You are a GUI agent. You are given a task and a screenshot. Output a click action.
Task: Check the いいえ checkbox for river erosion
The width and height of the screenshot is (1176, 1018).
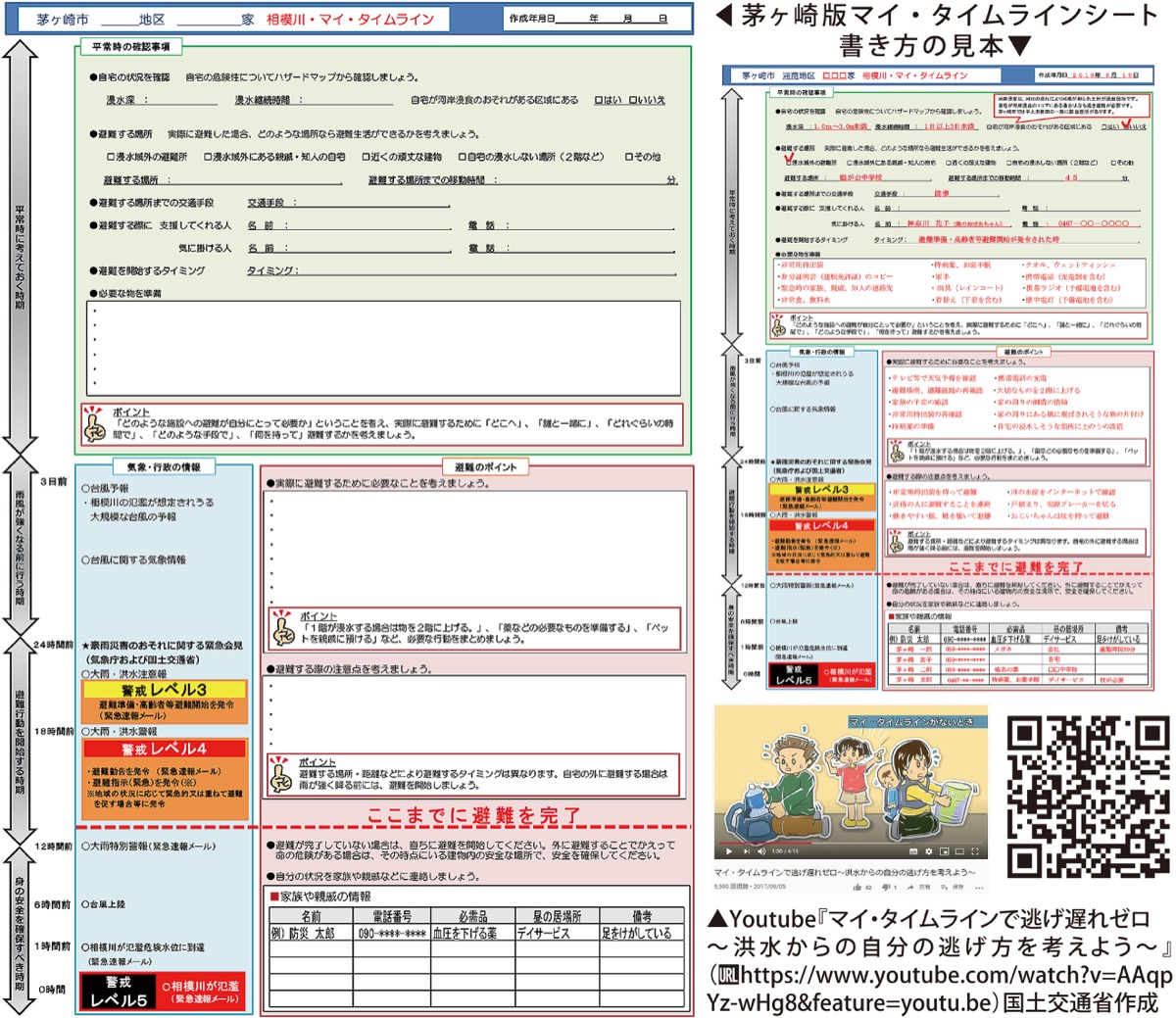tap(632, 100)
